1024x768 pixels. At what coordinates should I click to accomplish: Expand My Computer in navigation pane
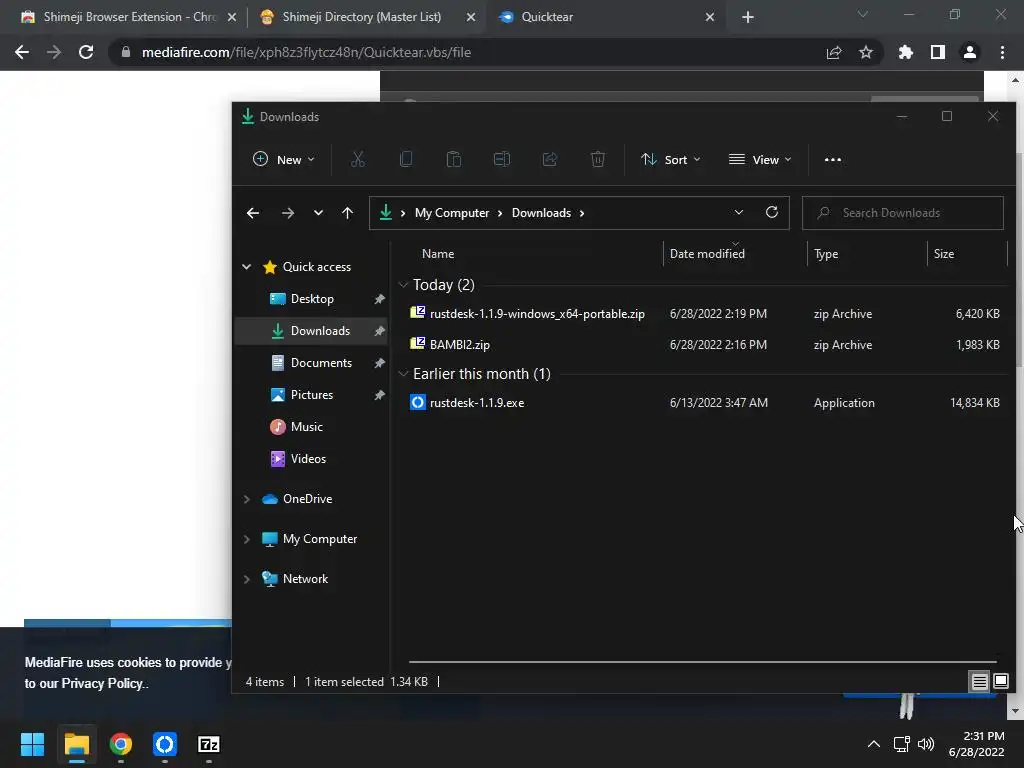[247, 539]
